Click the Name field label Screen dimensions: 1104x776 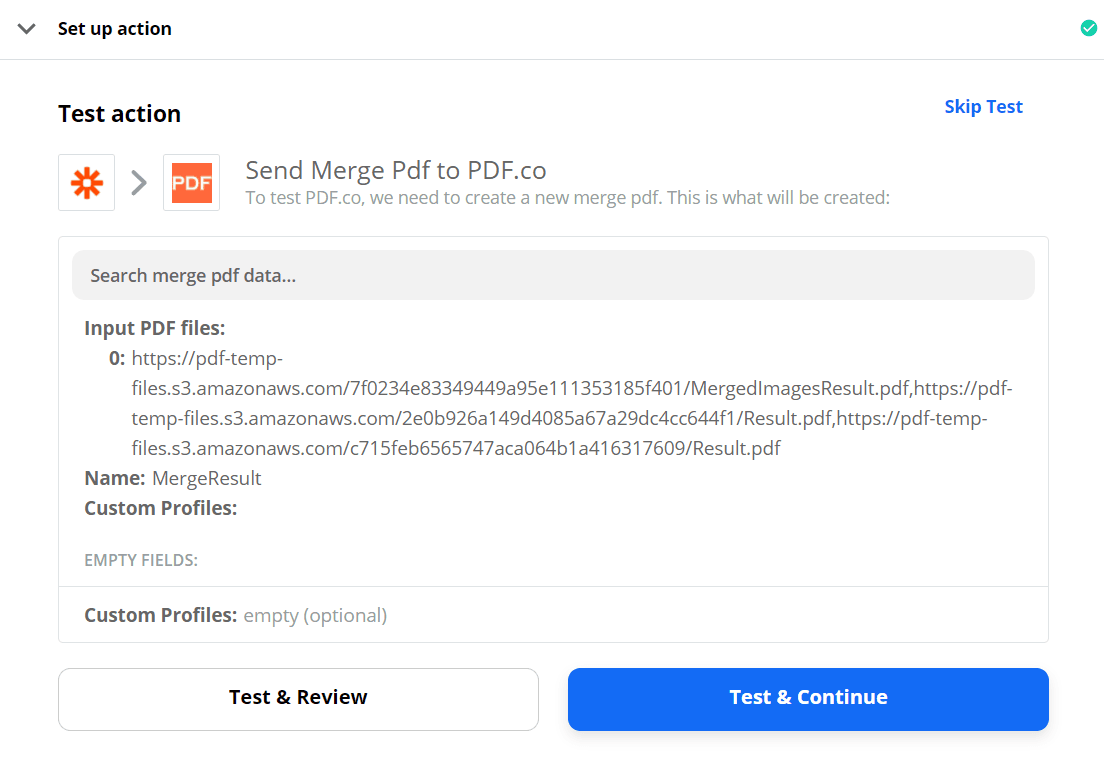click(114, 478)
